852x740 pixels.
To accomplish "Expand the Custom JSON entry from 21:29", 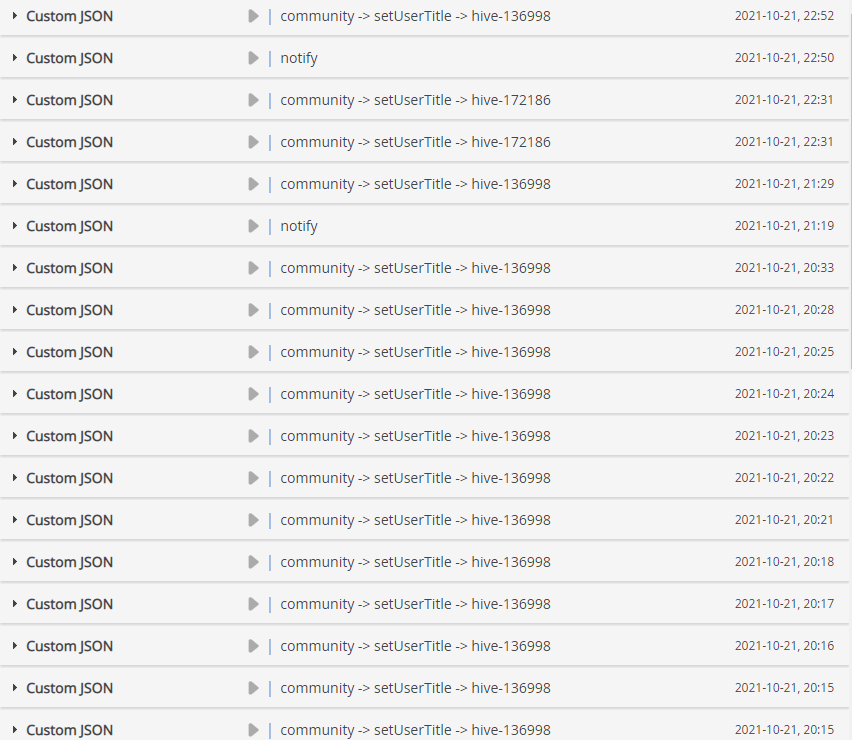I will [15, 184].
